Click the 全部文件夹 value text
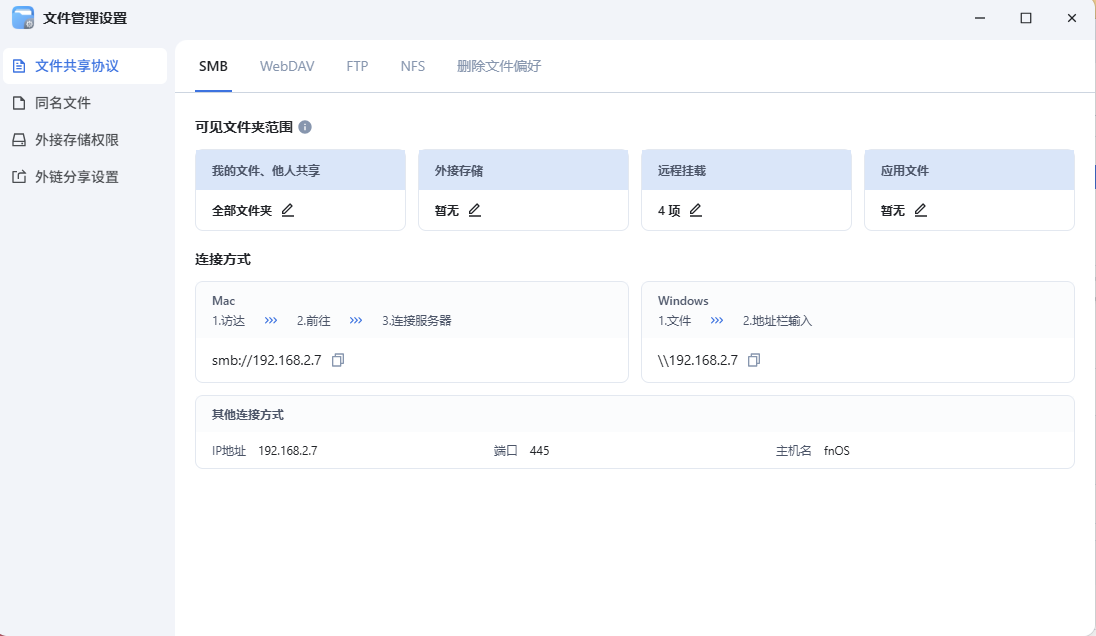Screen dimensions: 1096x636 [242, 210]
